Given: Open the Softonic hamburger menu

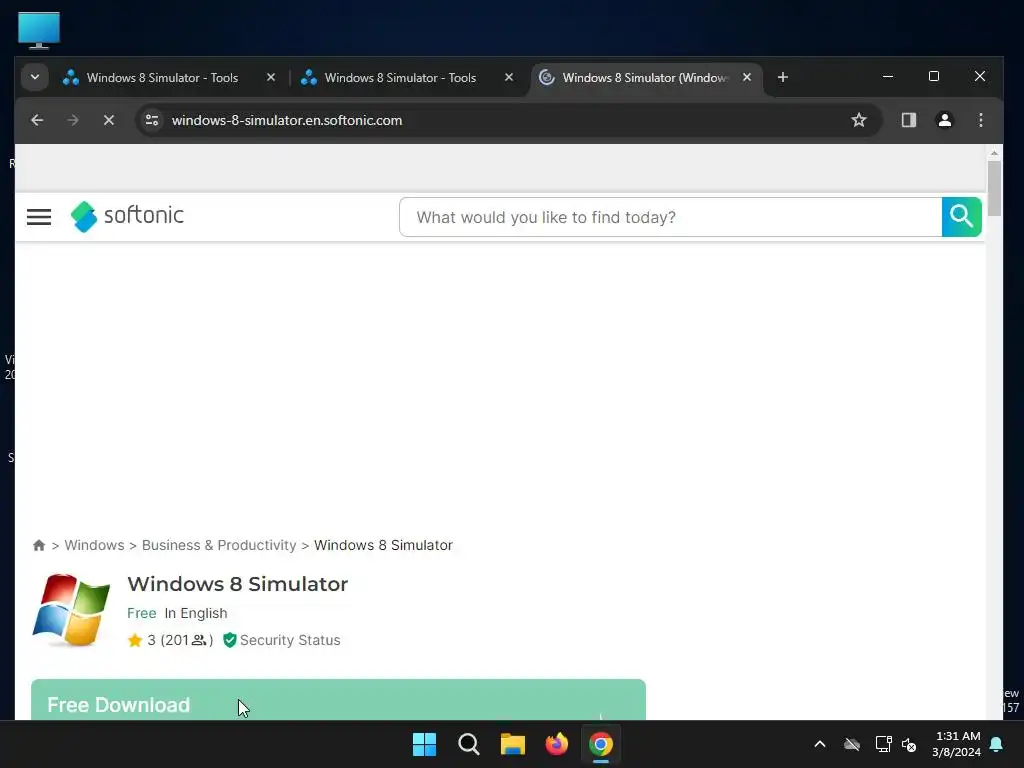Looking at the screenshot, I should tap(39, 217).
